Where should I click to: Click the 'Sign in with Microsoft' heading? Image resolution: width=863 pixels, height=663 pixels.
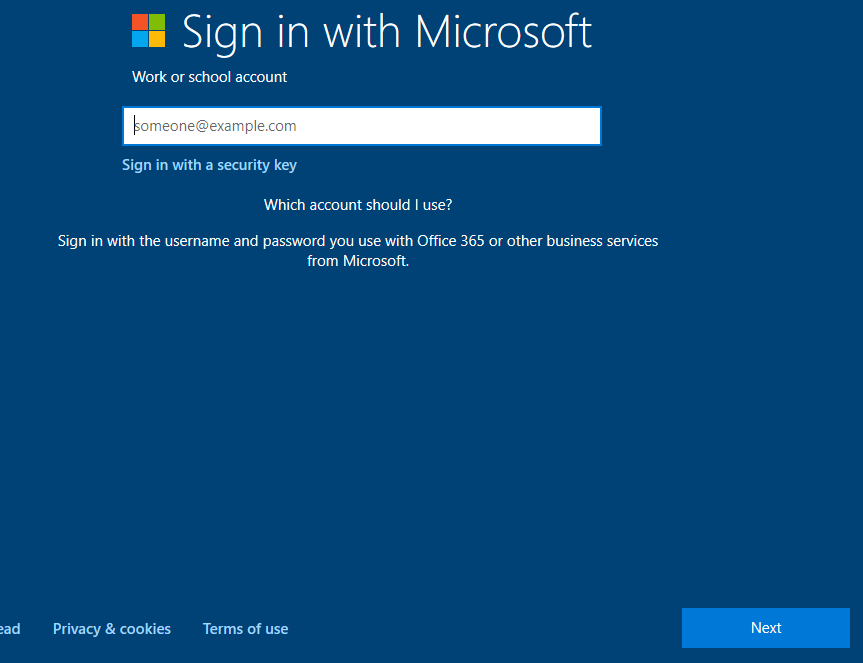coord(387,32)
